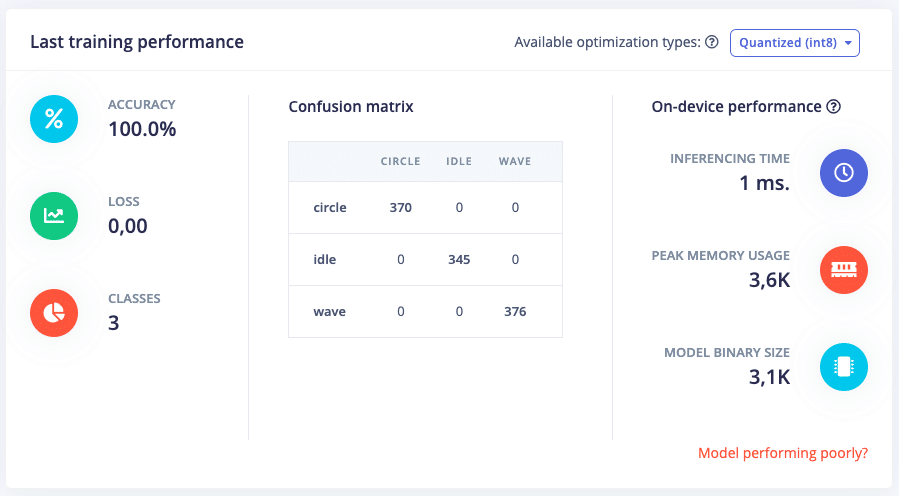Viewport: 899px width, 496px height.
Task: Open help icon next to optimization types
Action: (x=712, y=42)
